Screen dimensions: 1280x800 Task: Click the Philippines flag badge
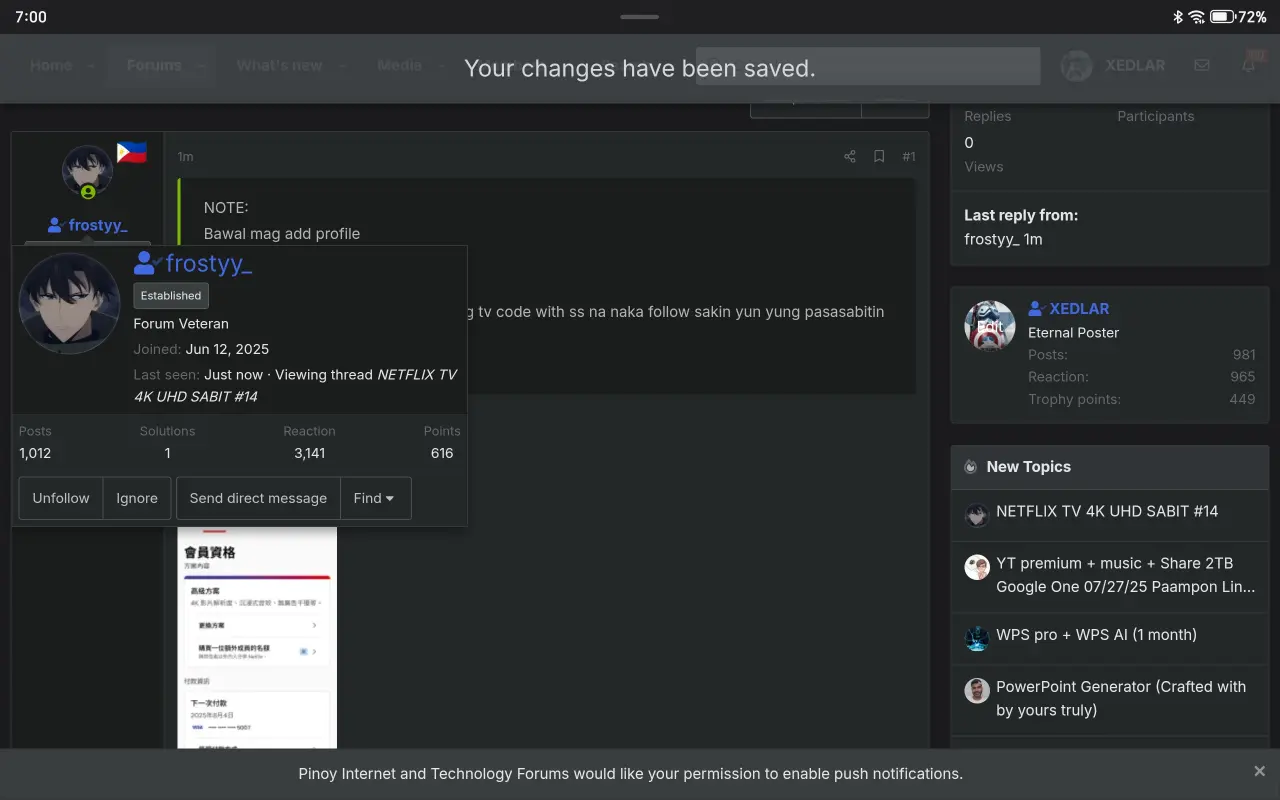coord(132,153)
